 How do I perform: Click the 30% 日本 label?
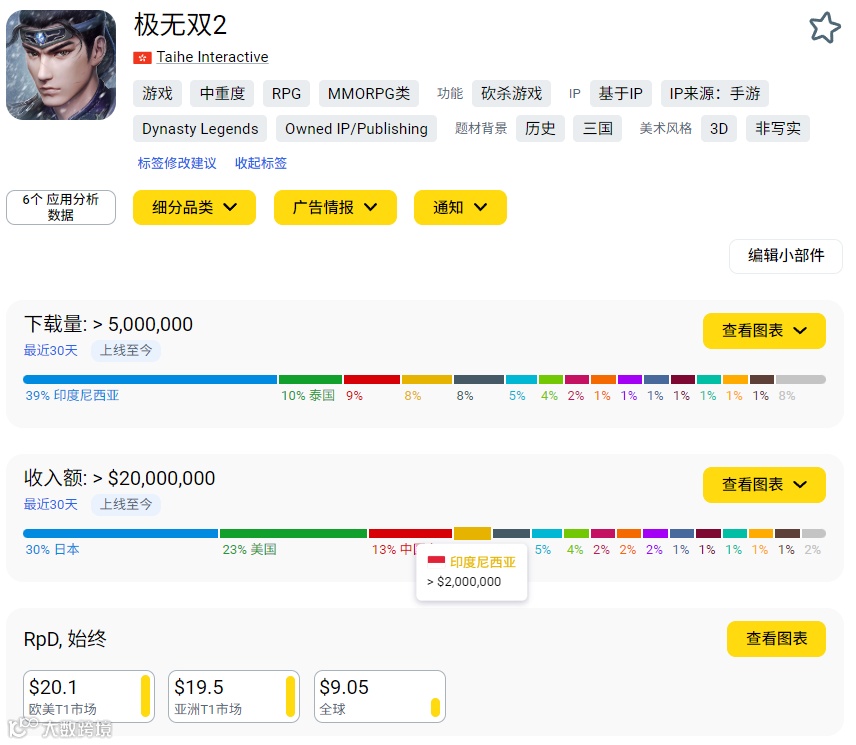coord(52,550)
